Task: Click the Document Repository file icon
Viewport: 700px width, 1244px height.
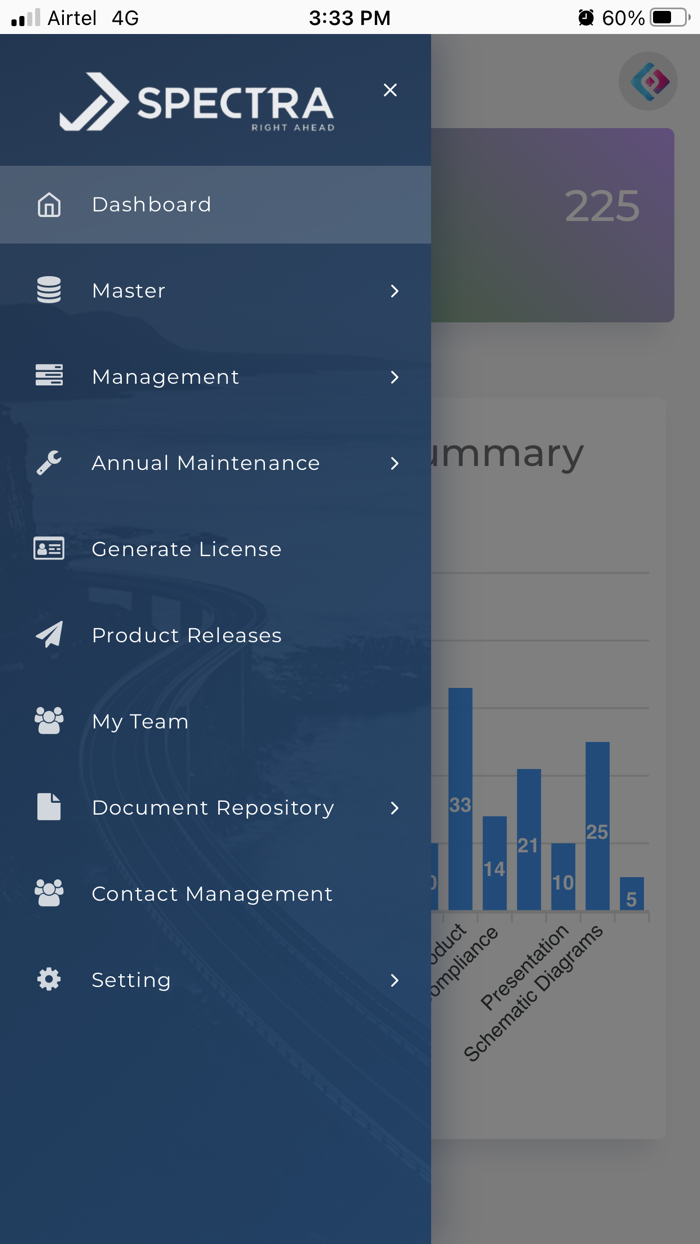Action: click(49, 807)
